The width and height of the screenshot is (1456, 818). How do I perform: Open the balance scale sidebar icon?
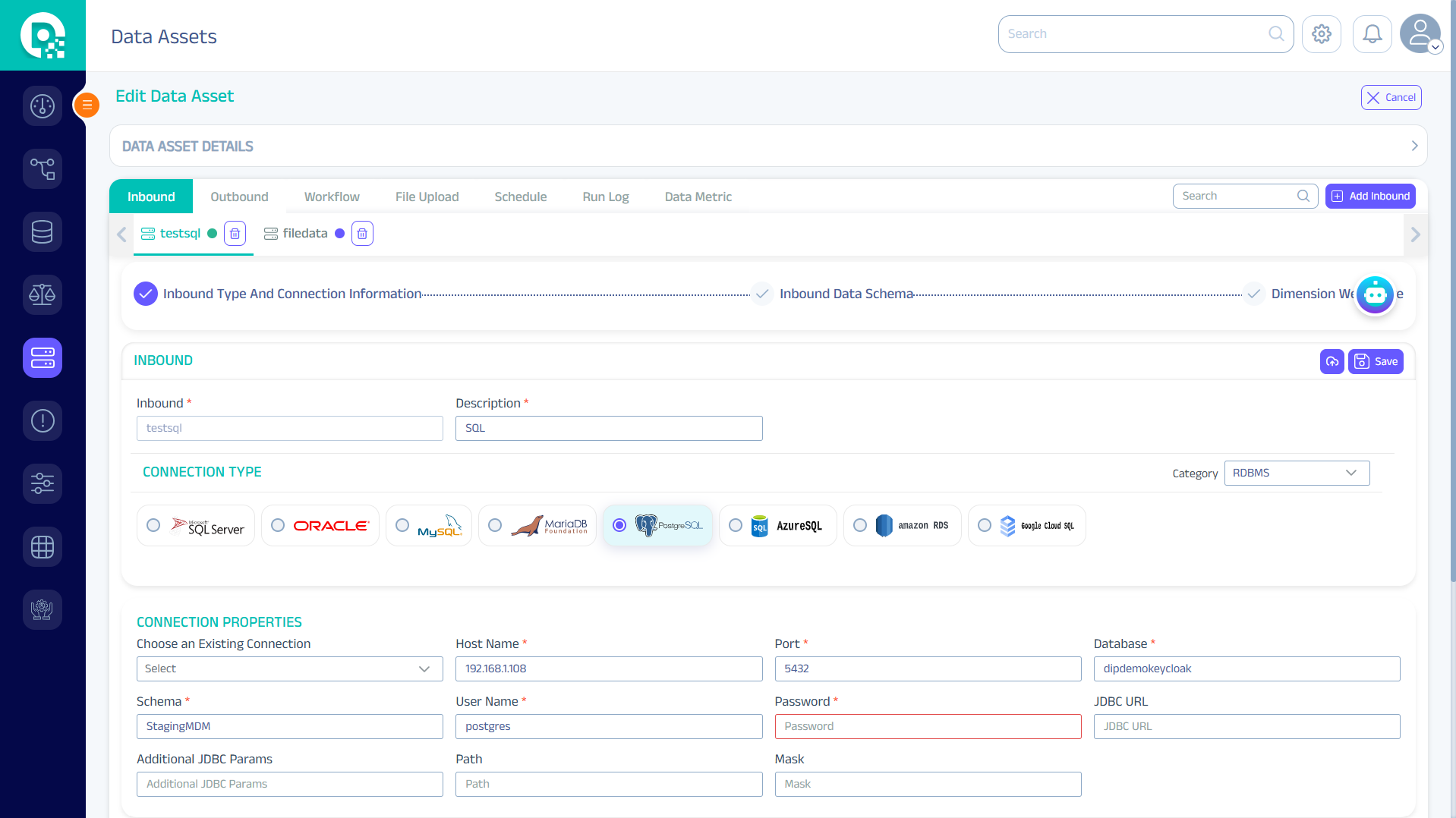pos(43,294)
